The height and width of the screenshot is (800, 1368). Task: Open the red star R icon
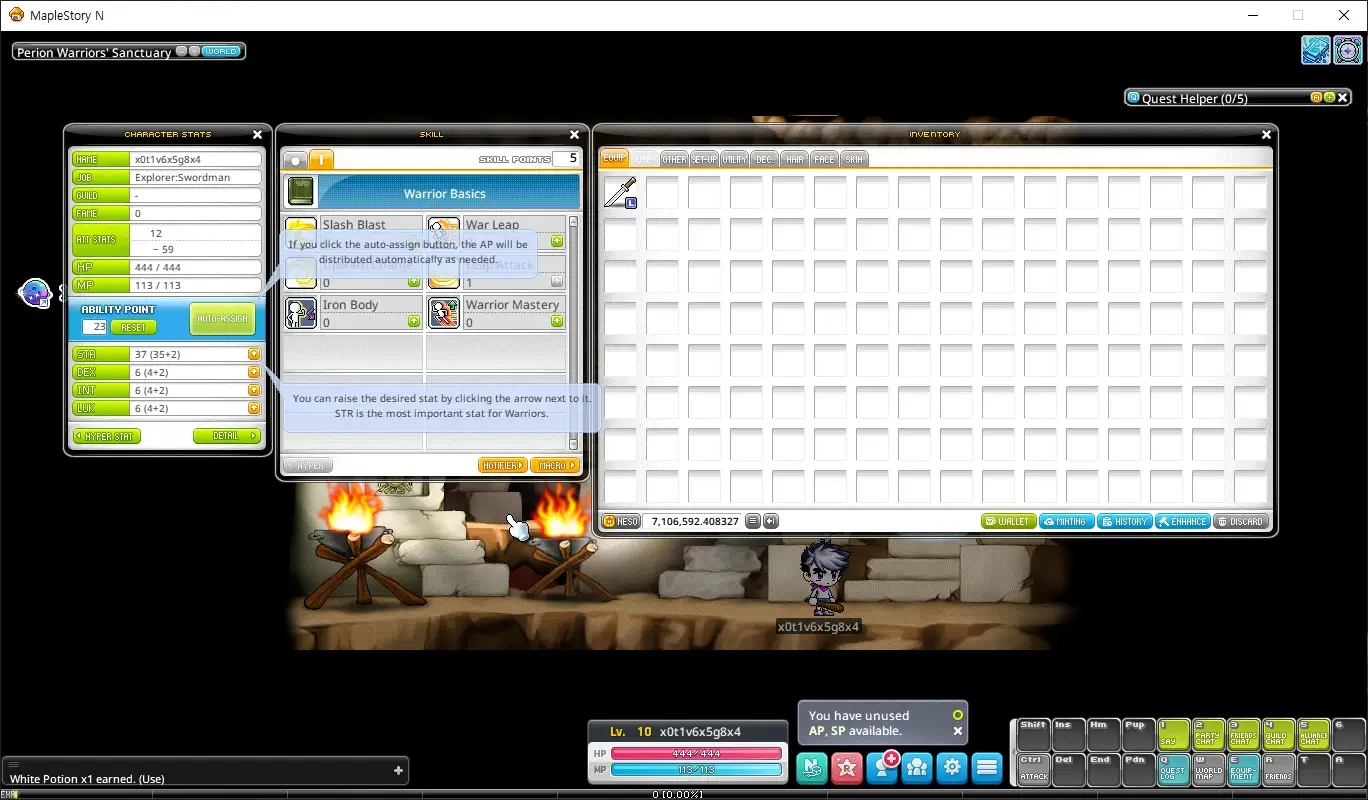[x=847, y=767]
